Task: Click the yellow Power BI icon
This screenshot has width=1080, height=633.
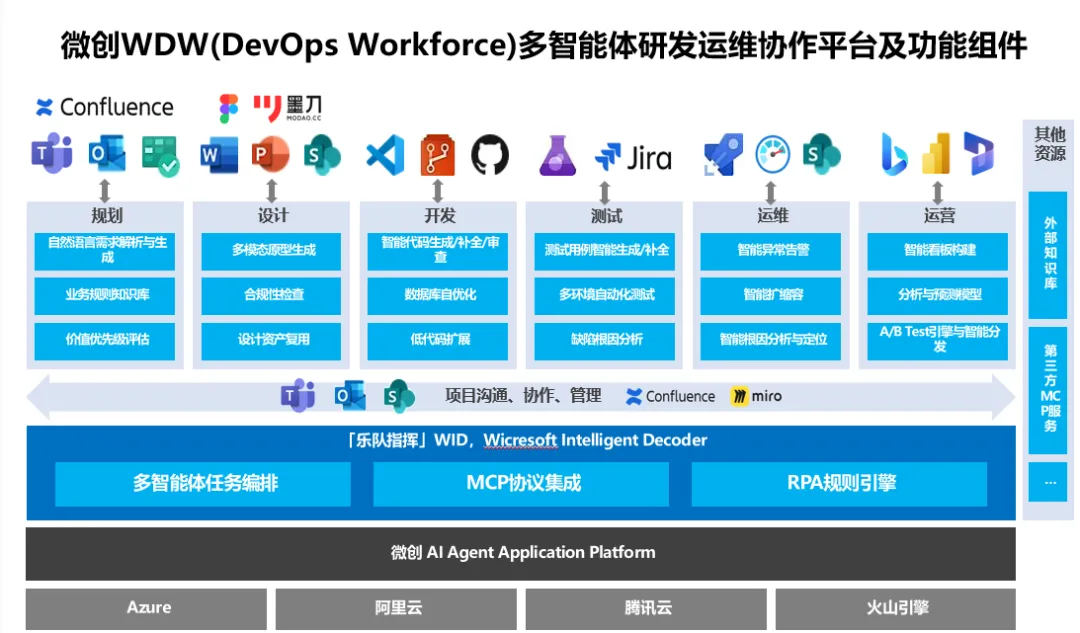Action: pos(936,153)
